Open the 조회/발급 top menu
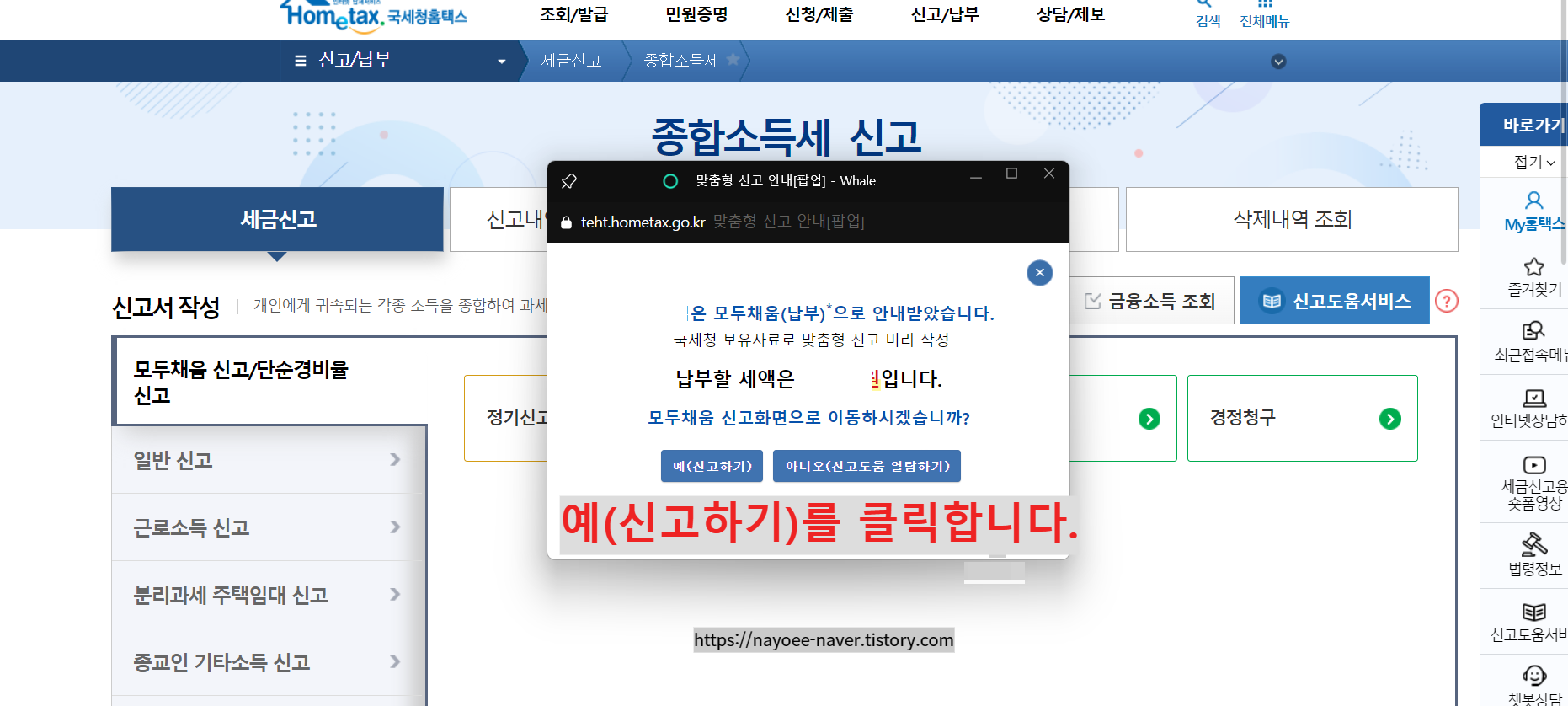 573,14
